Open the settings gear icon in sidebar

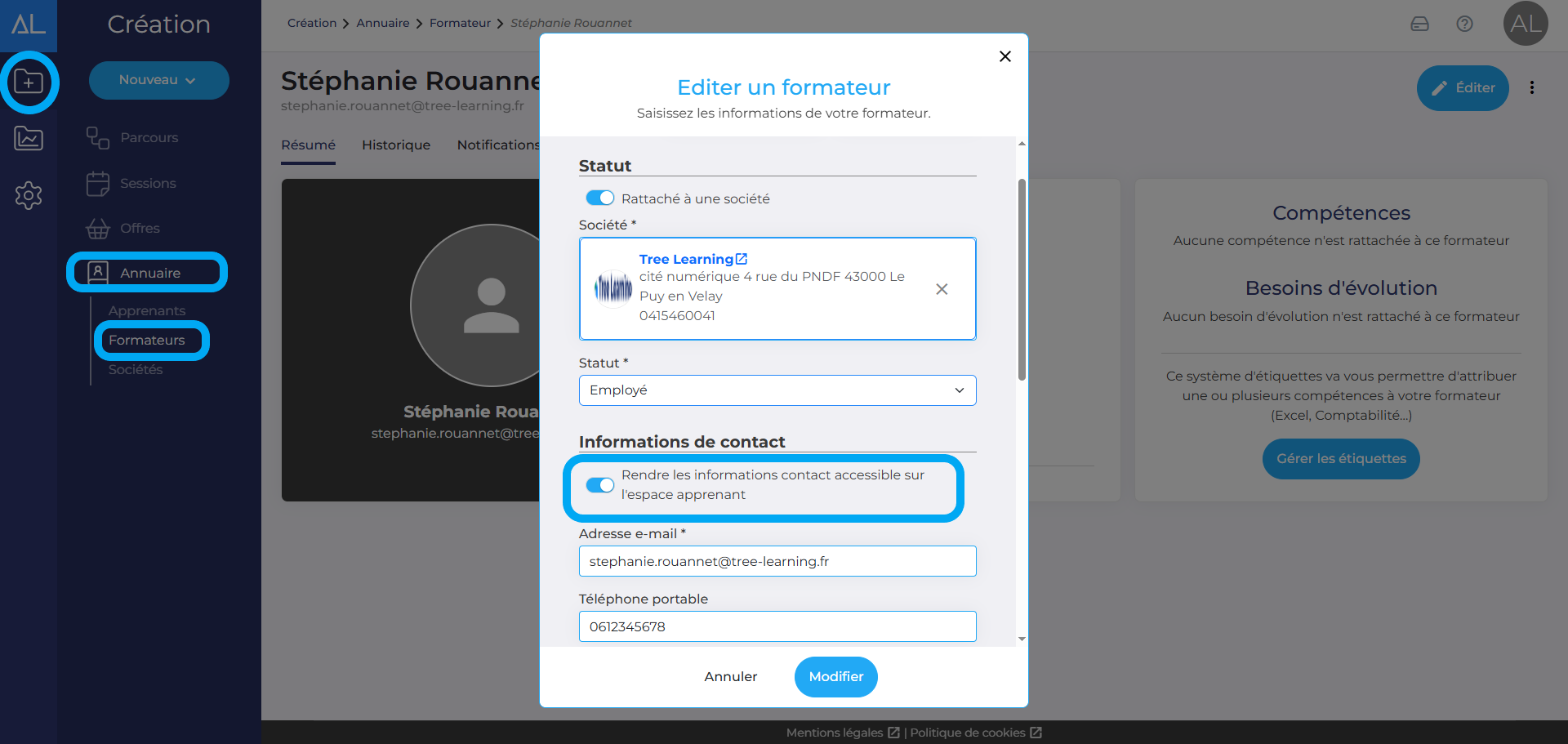[29, 195]
